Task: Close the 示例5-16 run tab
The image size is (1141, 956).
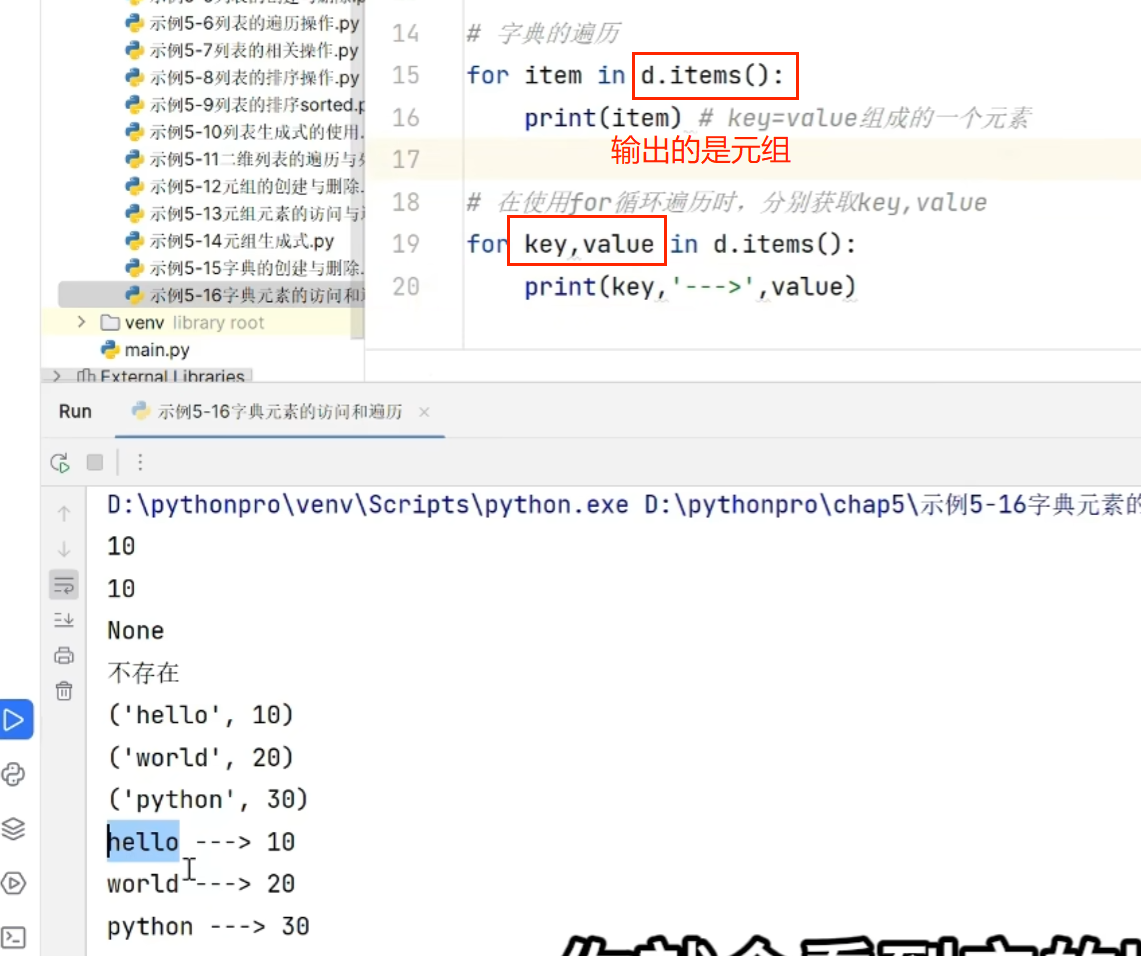Action: (x=424, y=413)
